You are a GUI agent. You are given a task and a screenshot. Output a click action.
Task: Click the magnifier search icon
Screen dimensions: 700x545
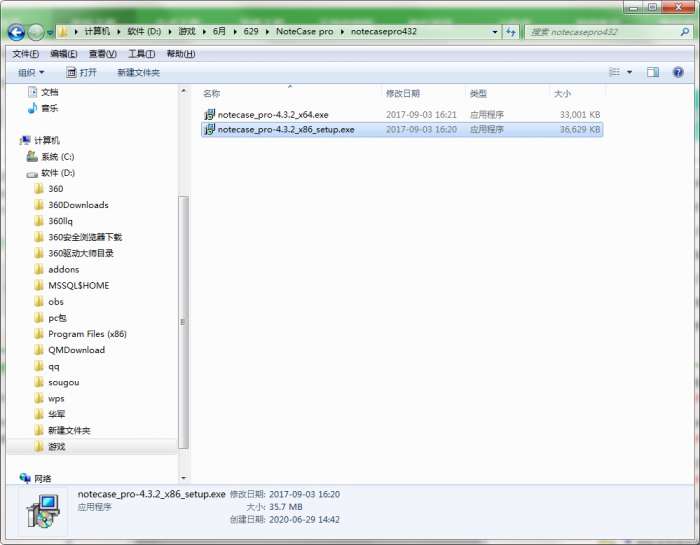[x=685, y=32]
